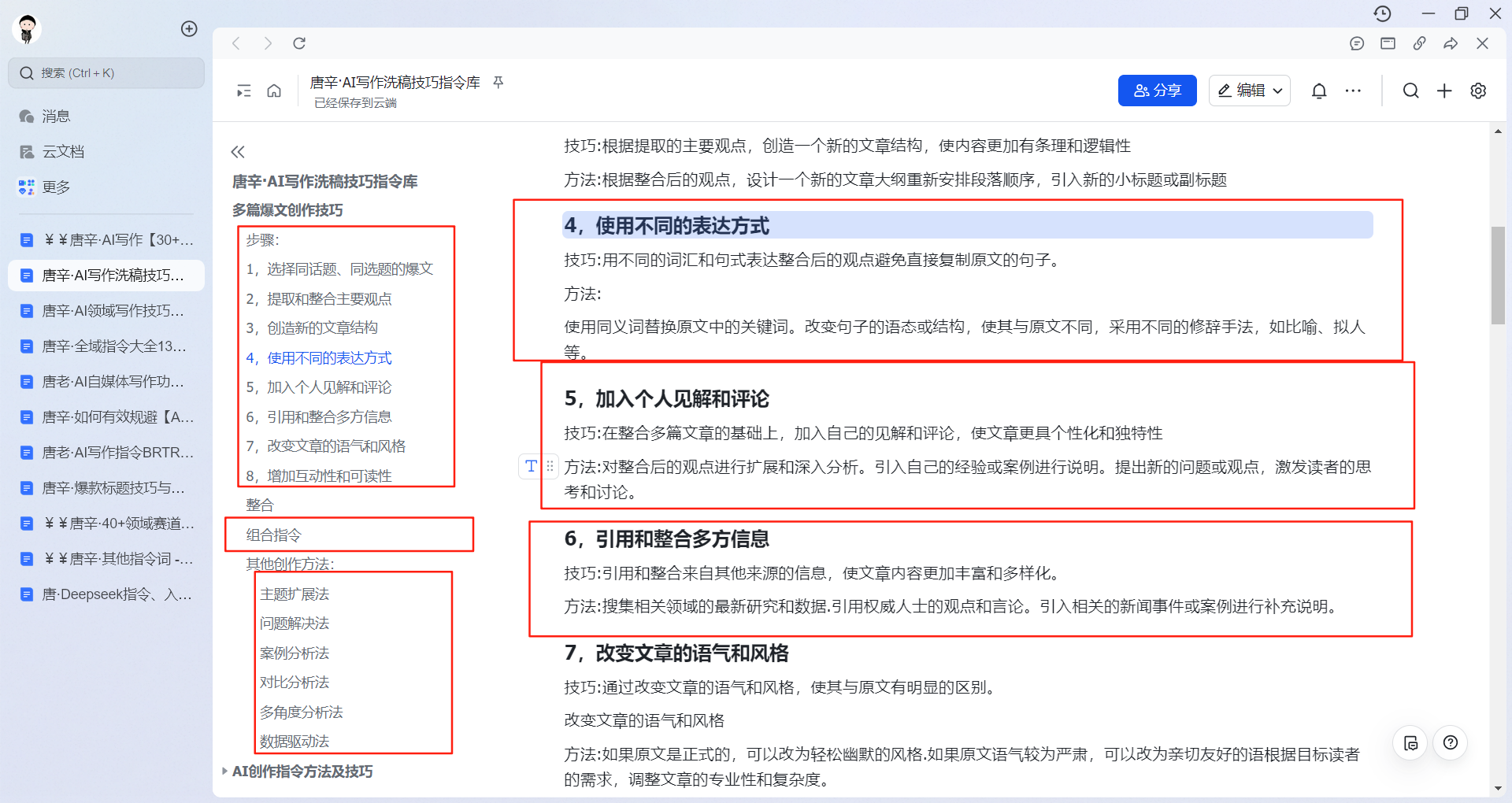Open document 唐辛·爆款标题技巧与…

[x=106, y=488]
